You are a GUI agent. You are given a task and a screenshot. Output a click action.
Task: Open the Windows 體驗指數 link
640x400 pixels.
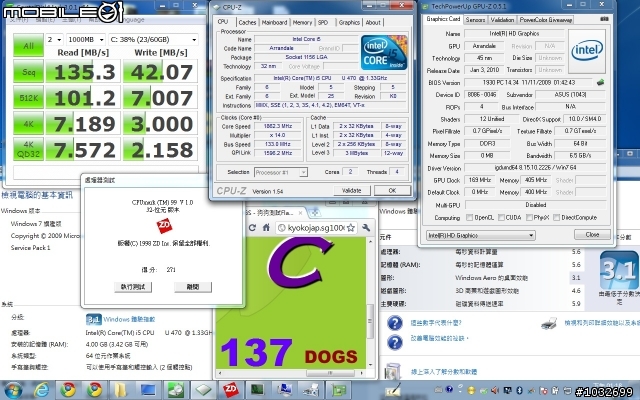click(x=129, y=319)
